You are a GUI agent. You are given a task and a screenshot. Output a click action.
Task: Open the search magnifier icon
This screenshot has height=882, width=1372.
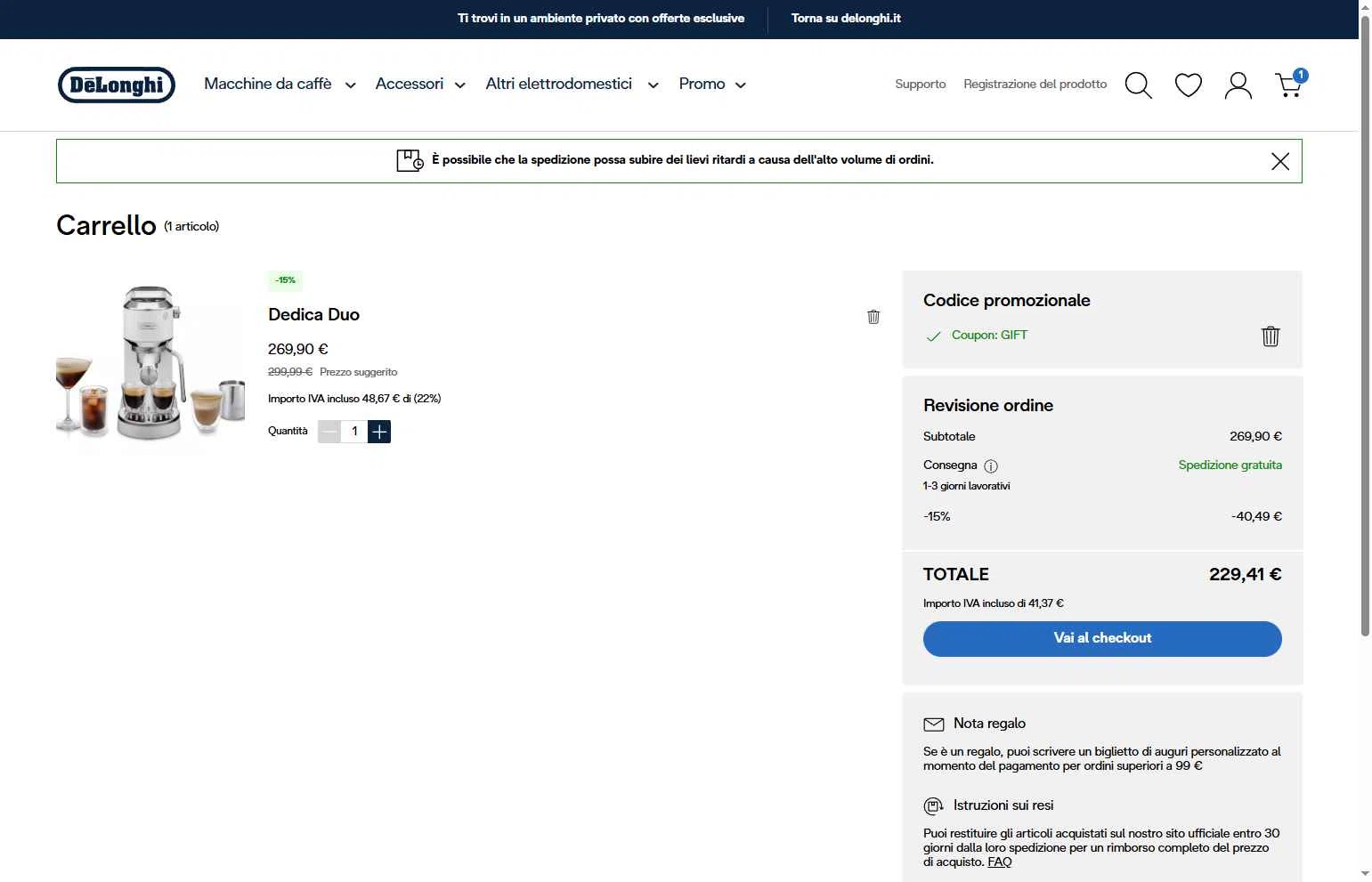point(1138,85)
